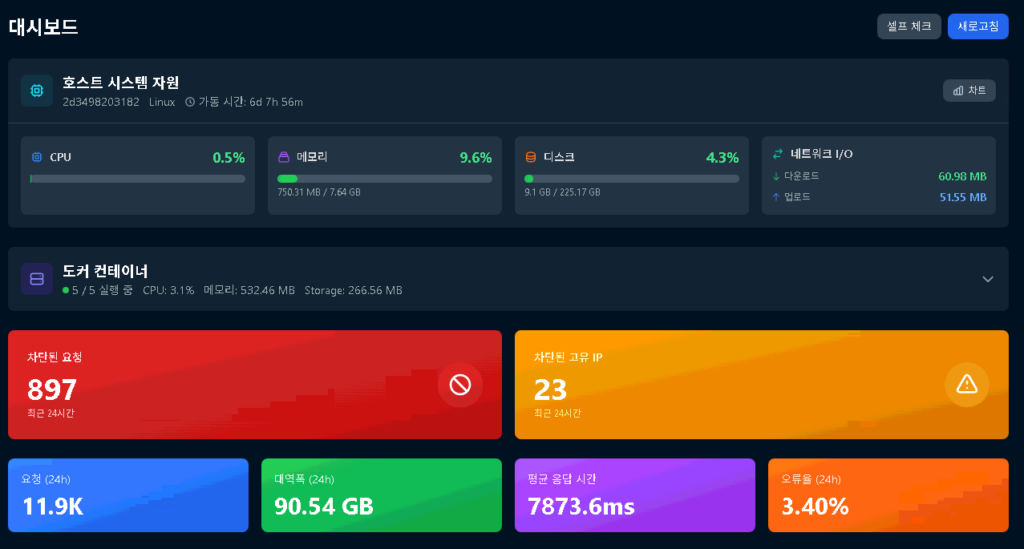Click the disk database icon
1024x549 pixels.
530,157
